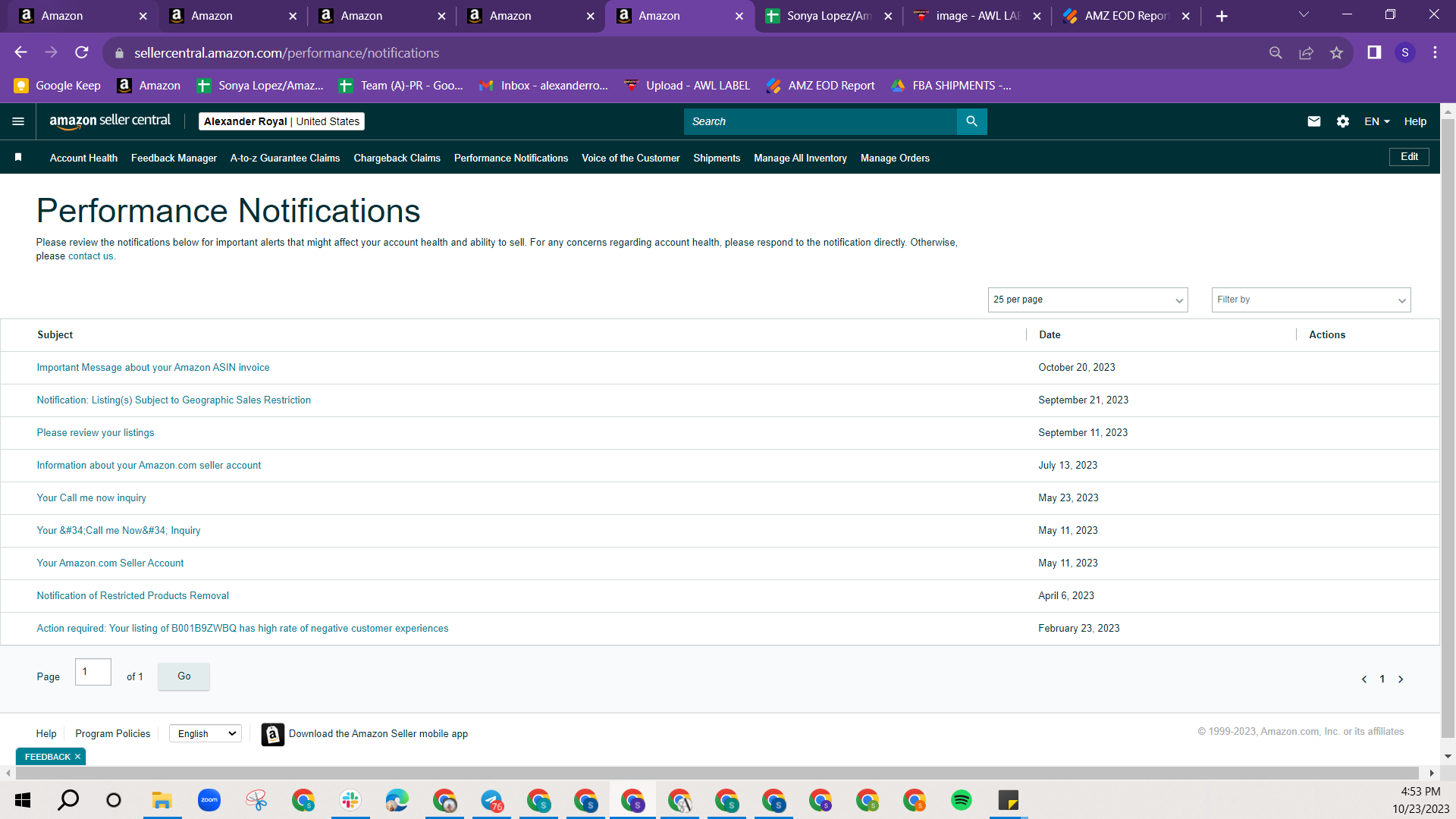Open 'Important Message about your Amazon ASIN invoice'
This screenshot has width=1456, height=819.
tap(153, 368)
